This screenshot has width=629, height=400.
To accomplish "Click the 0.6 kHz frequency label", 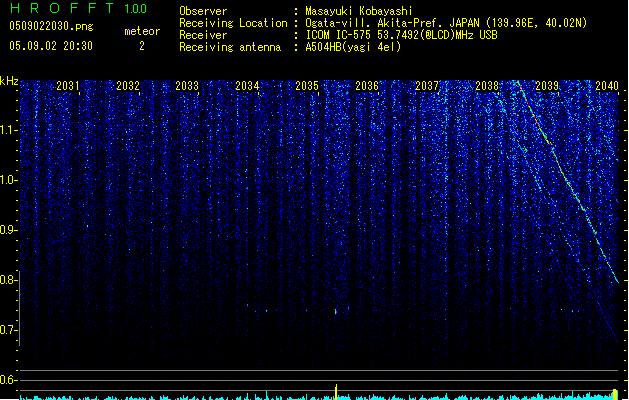I will coord(8,380).
